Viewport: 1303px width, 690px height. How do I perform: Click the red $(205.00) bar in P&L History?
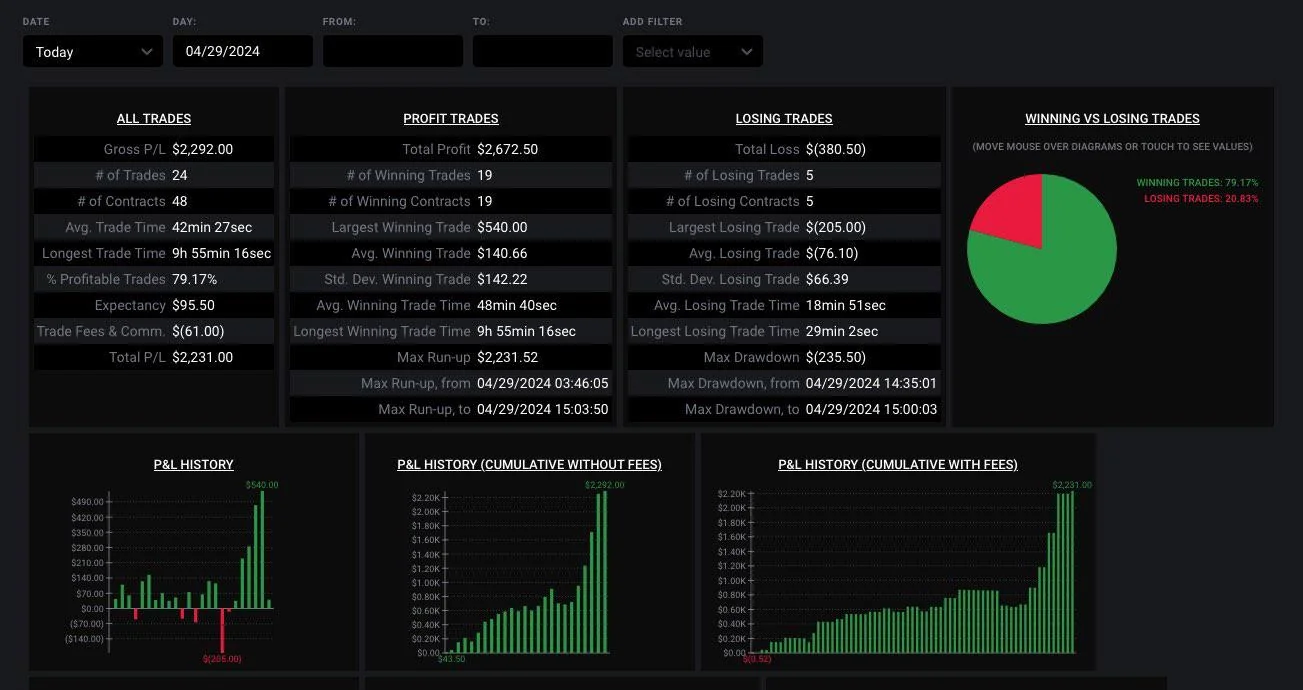coord(222,630)
